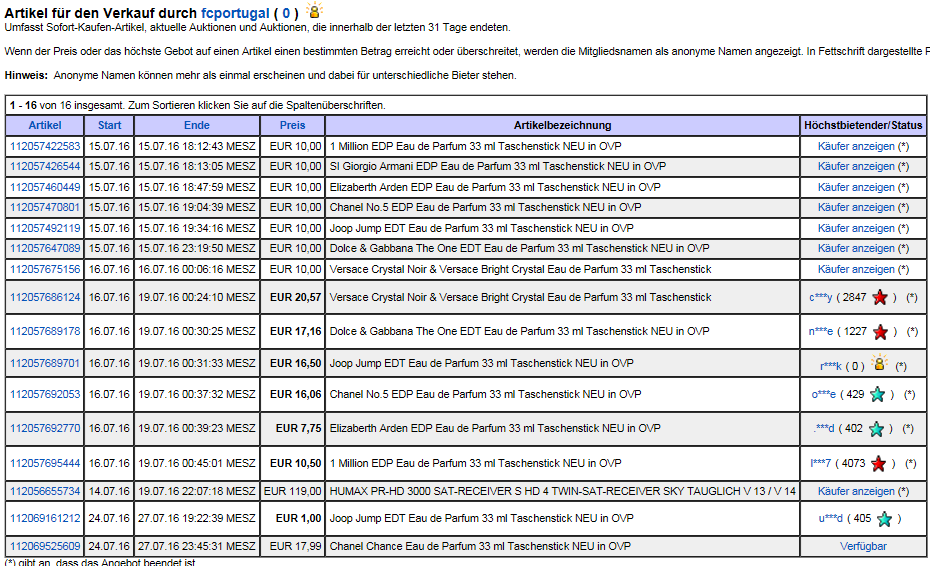Select price EUR 17,99
Viewport: 930px width, 566px height.
coord(295,546)
